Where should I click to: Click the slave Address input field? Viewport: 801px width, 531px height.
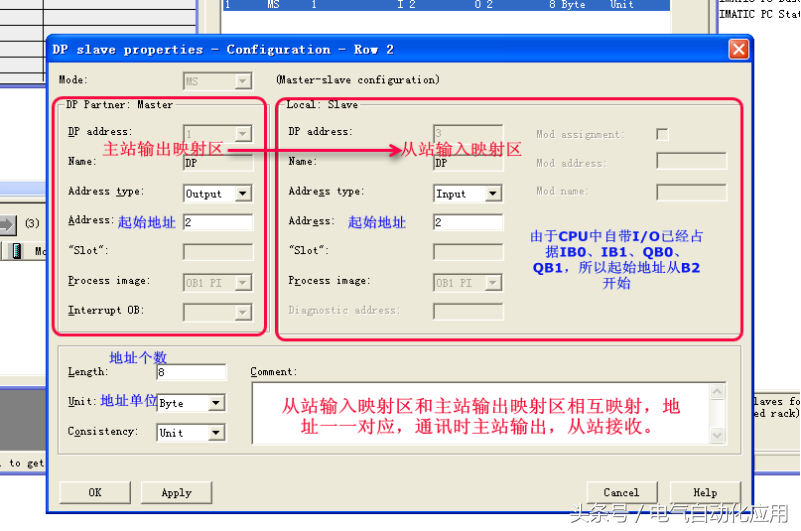tap(467, 223)
